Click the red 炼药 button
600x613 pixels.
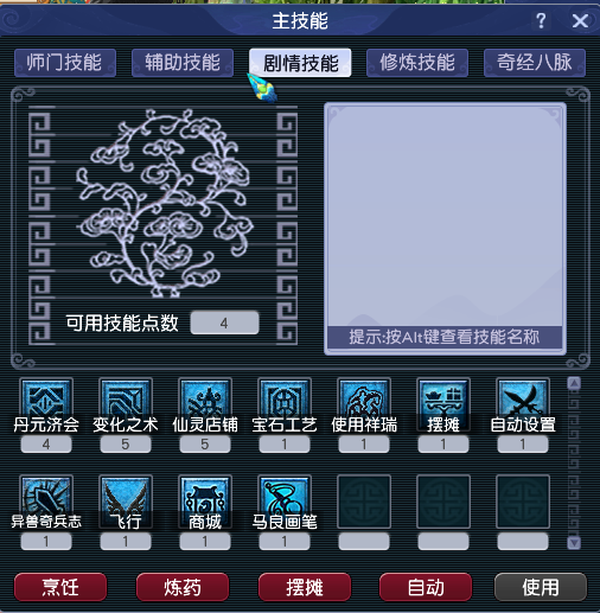pyautogui.click(x=183, y=587)
